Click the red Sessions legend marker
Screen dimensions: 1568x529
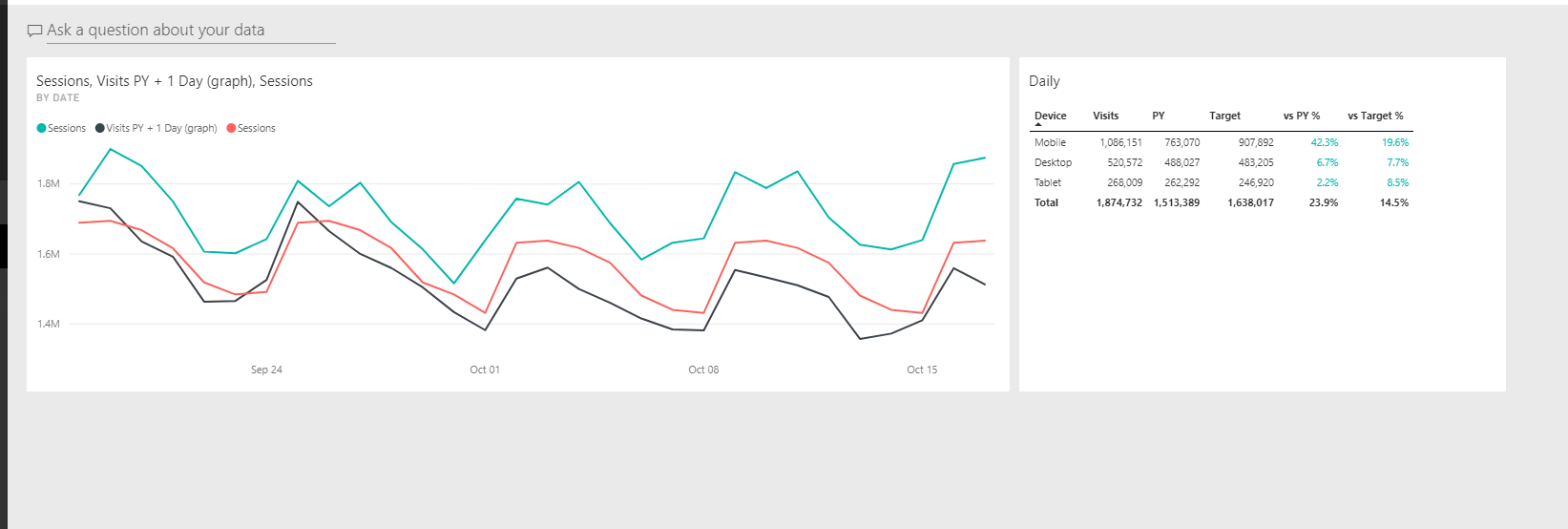(x=231, y=128)
